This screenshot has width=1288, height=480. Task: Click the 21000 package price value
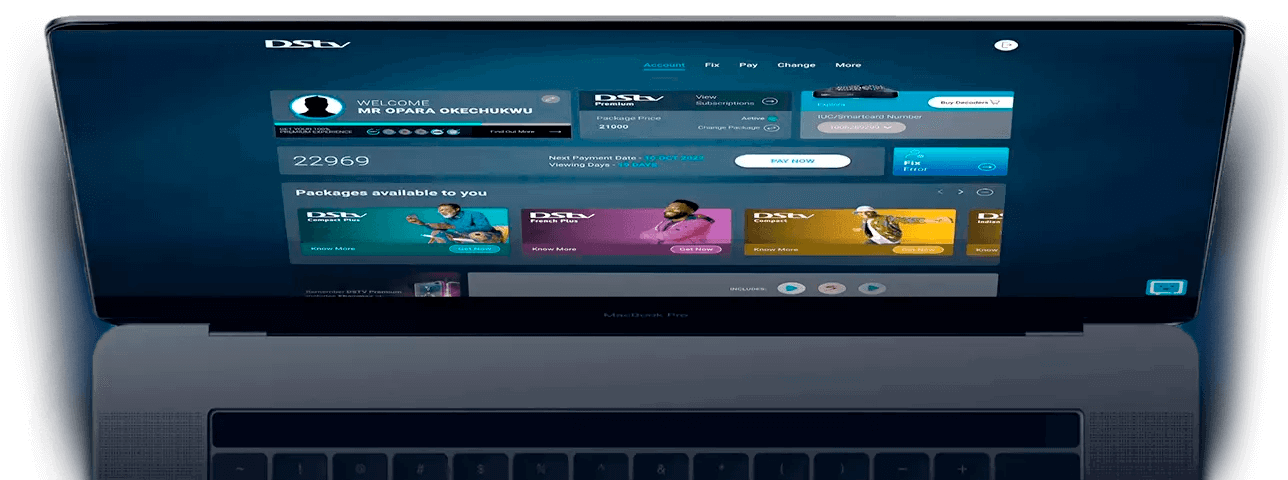[x=613, y=128]
